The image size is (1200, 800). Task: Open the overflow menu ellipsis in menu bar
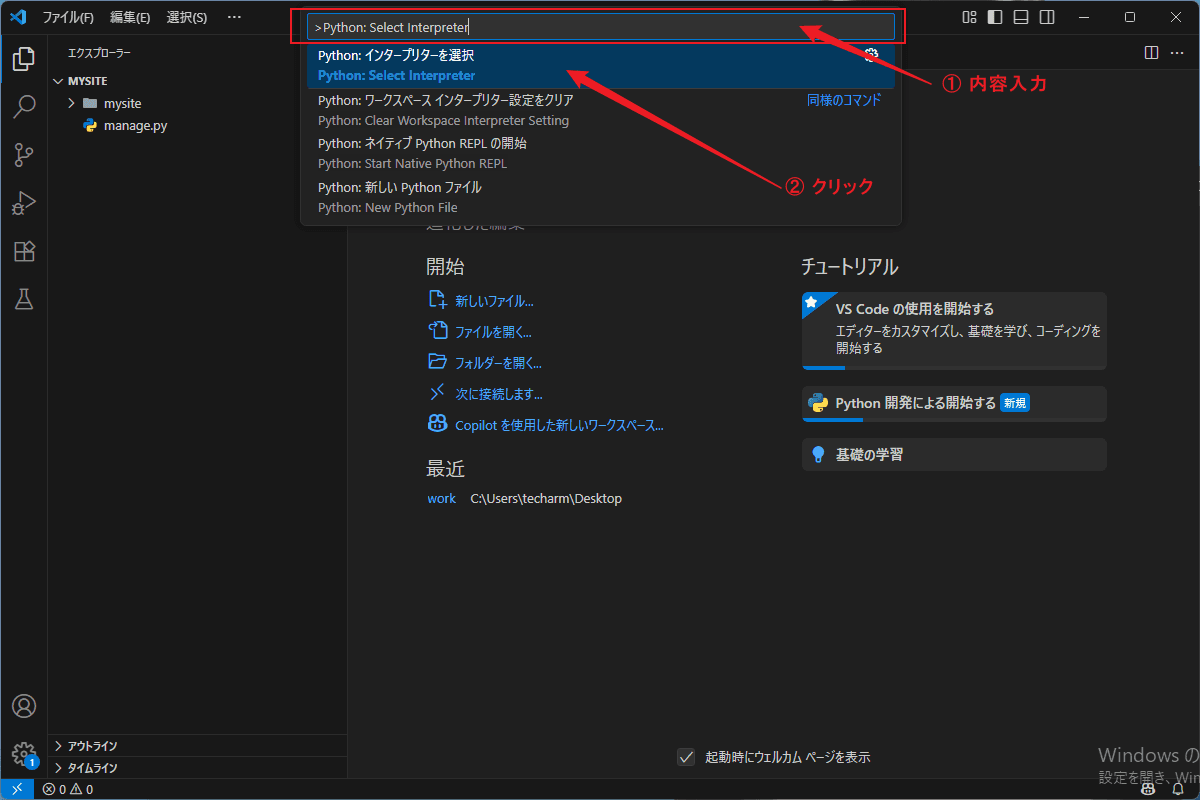point(234,17)
